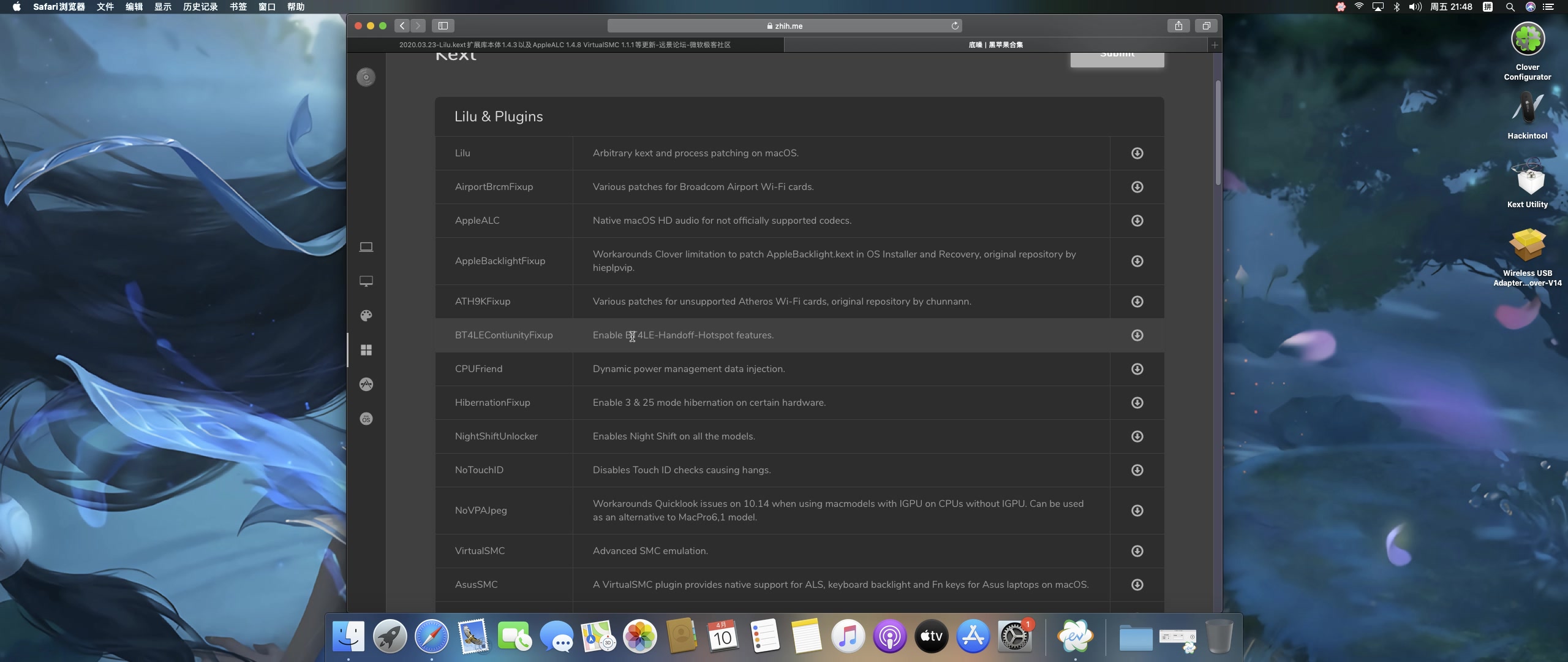Download the AppleALC kext
Viewport: 1568px width, 662px height.
1137,221
